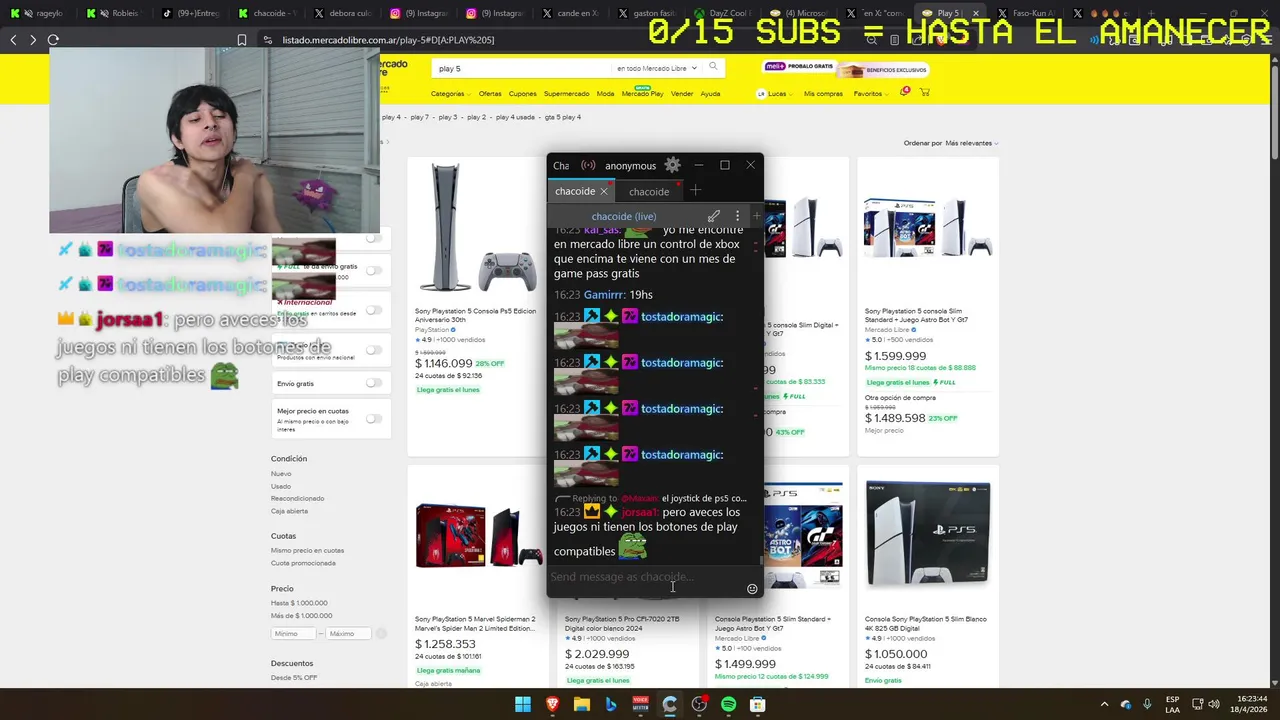Viewport: 1280px width, 720px height.
Task: Filter by Reacondicionado condition
Action: pyautogui.click(x=297, y=498)
